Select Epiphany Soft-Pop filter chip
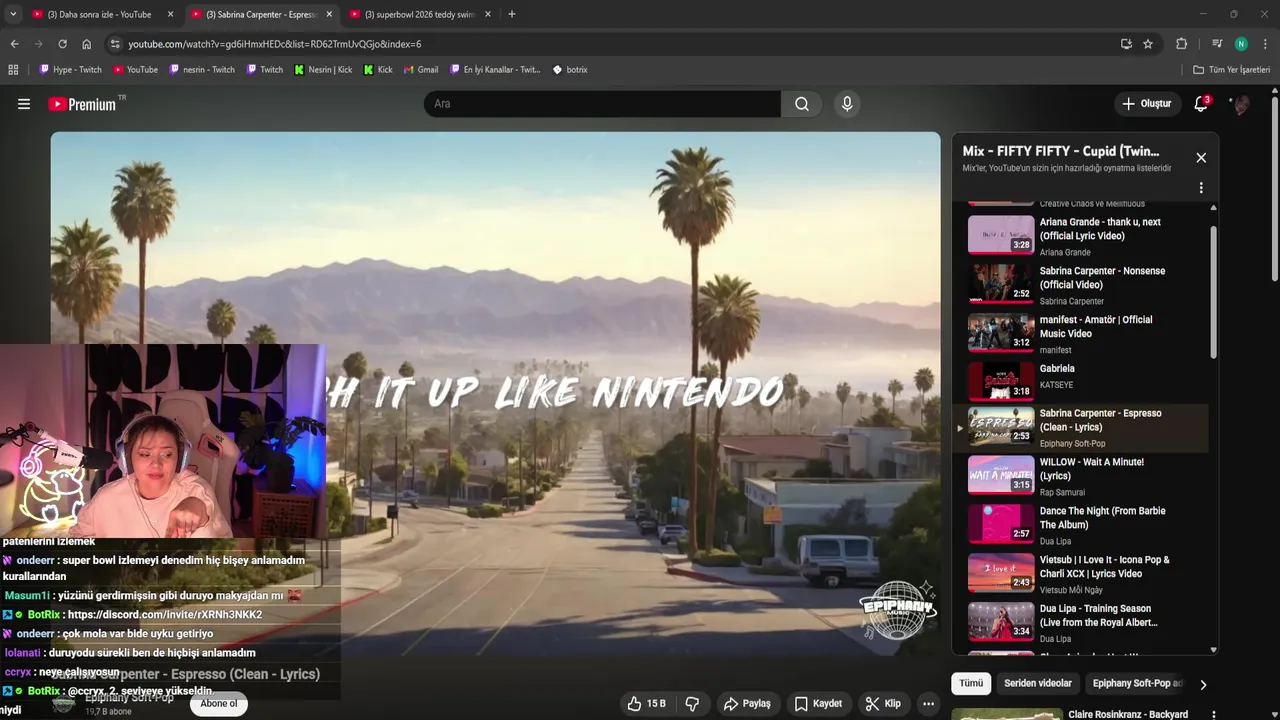Viewport: 1280px width, 720px height. (1134, 683)
